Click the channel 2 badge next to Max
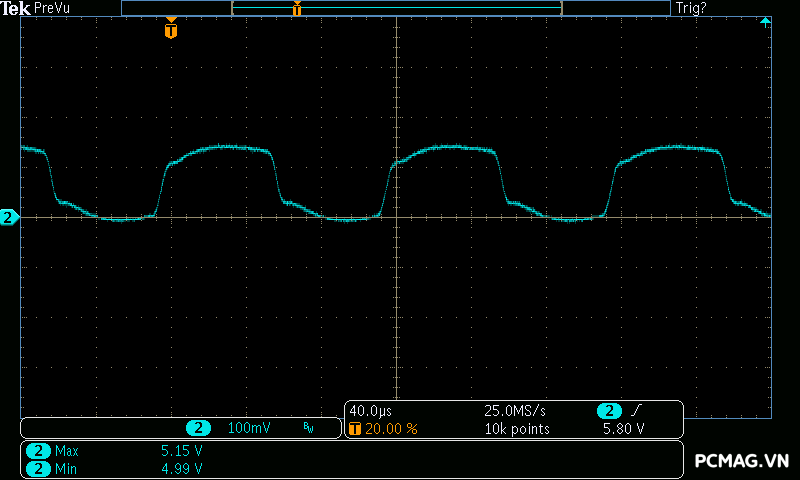Image resolution: width=800 pixels, height=480 pixels. pyautogui.click(x=38, y=451)
